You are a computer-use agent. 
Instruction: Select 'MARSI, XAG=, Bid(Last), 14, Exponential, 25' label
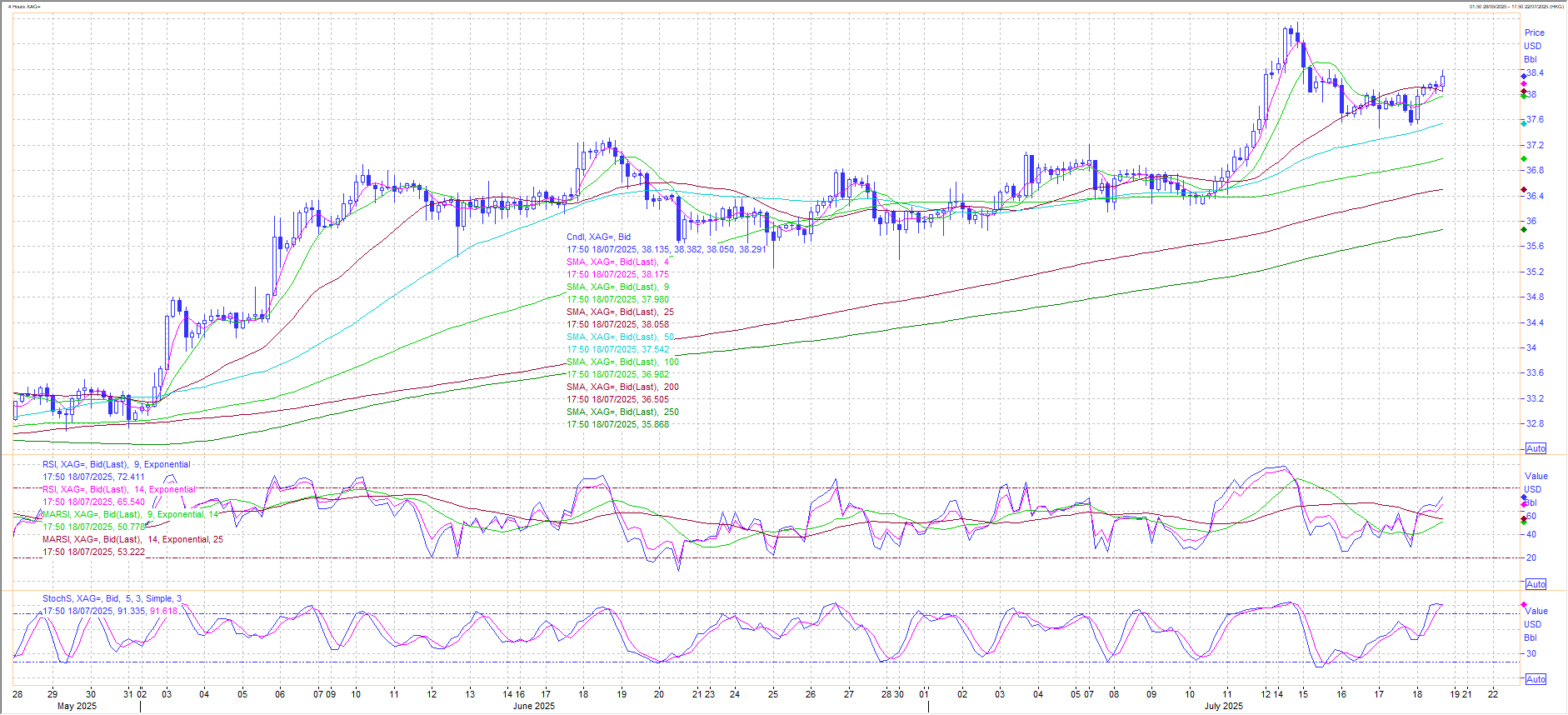[132, 539]
